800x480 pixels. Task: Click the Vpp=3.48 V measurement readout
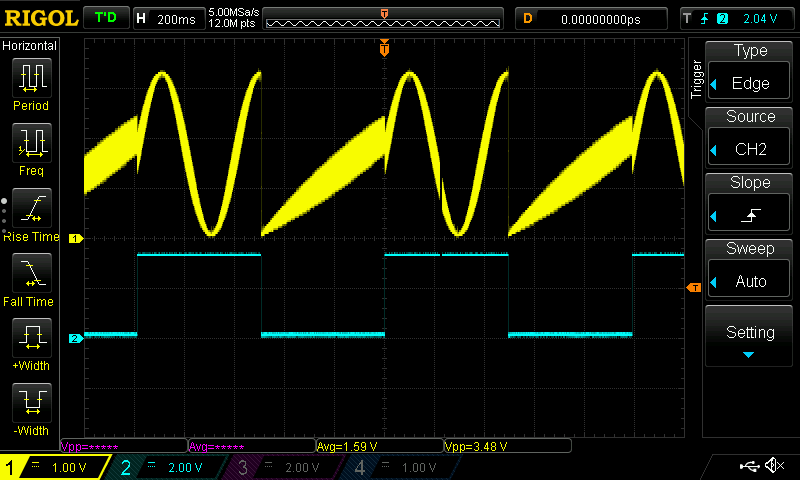[508, 446]
